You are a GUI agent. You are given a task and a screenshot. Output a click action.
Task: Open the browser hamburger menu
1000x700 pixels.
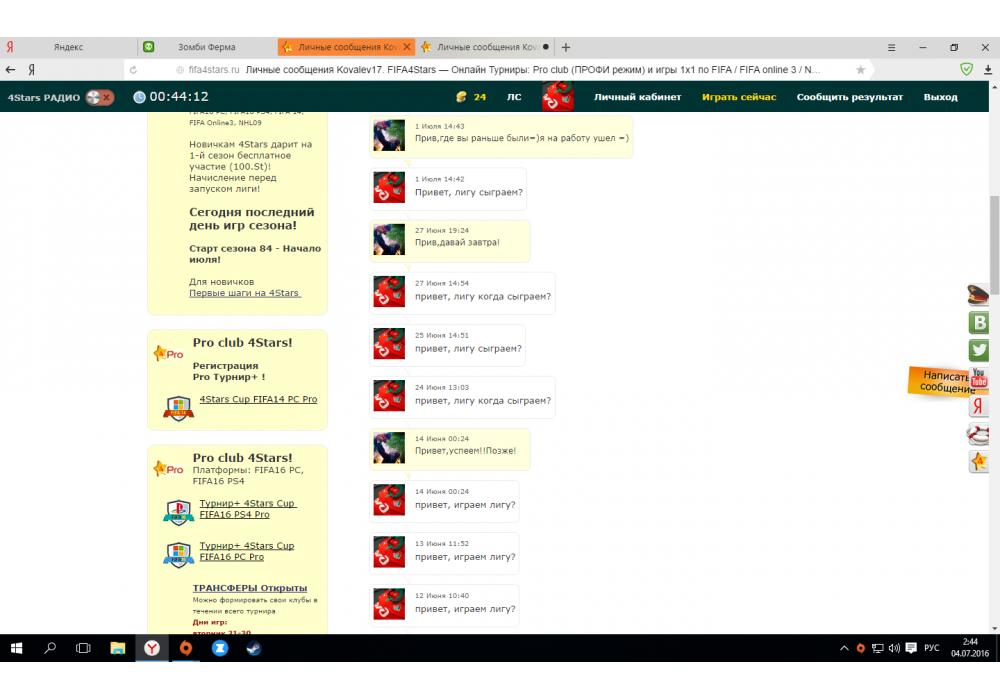pos(892,47)
